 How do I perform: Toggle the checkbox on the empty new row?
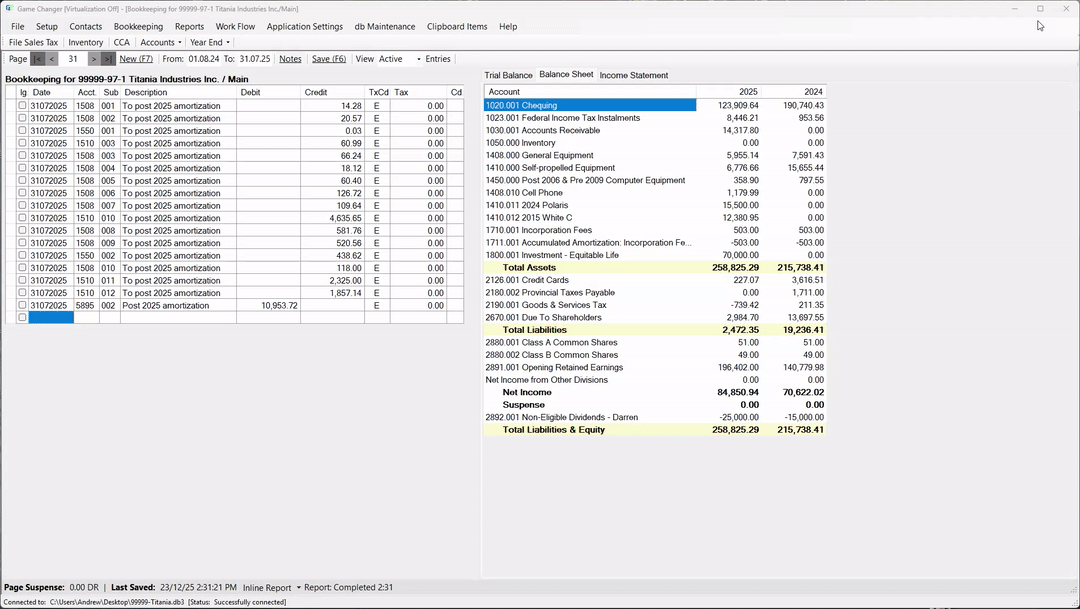pyautogui.click(x=22, y=318)
